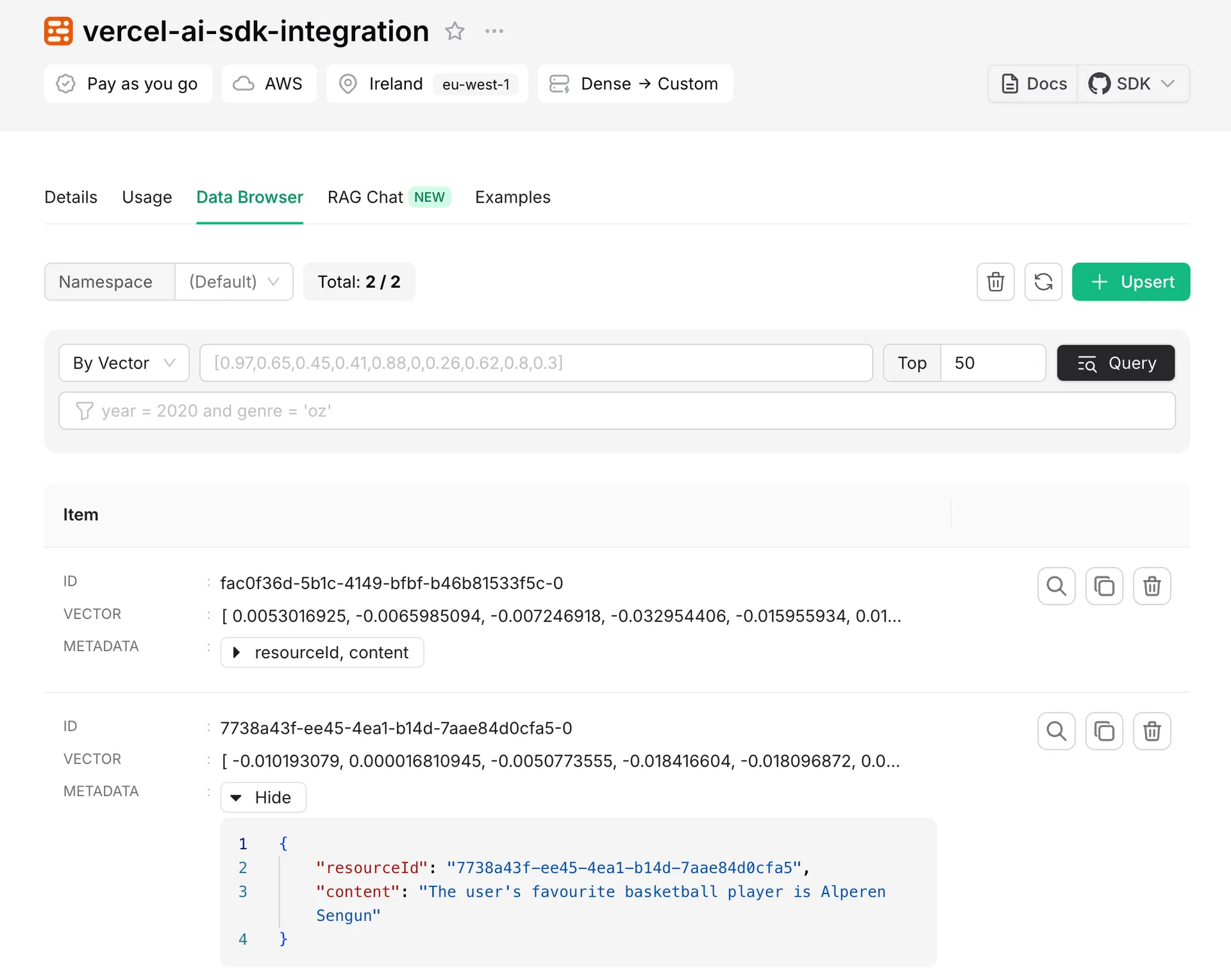
Task: Click the Dense → Custom index type badge
Action: click(x=635, y=83)
